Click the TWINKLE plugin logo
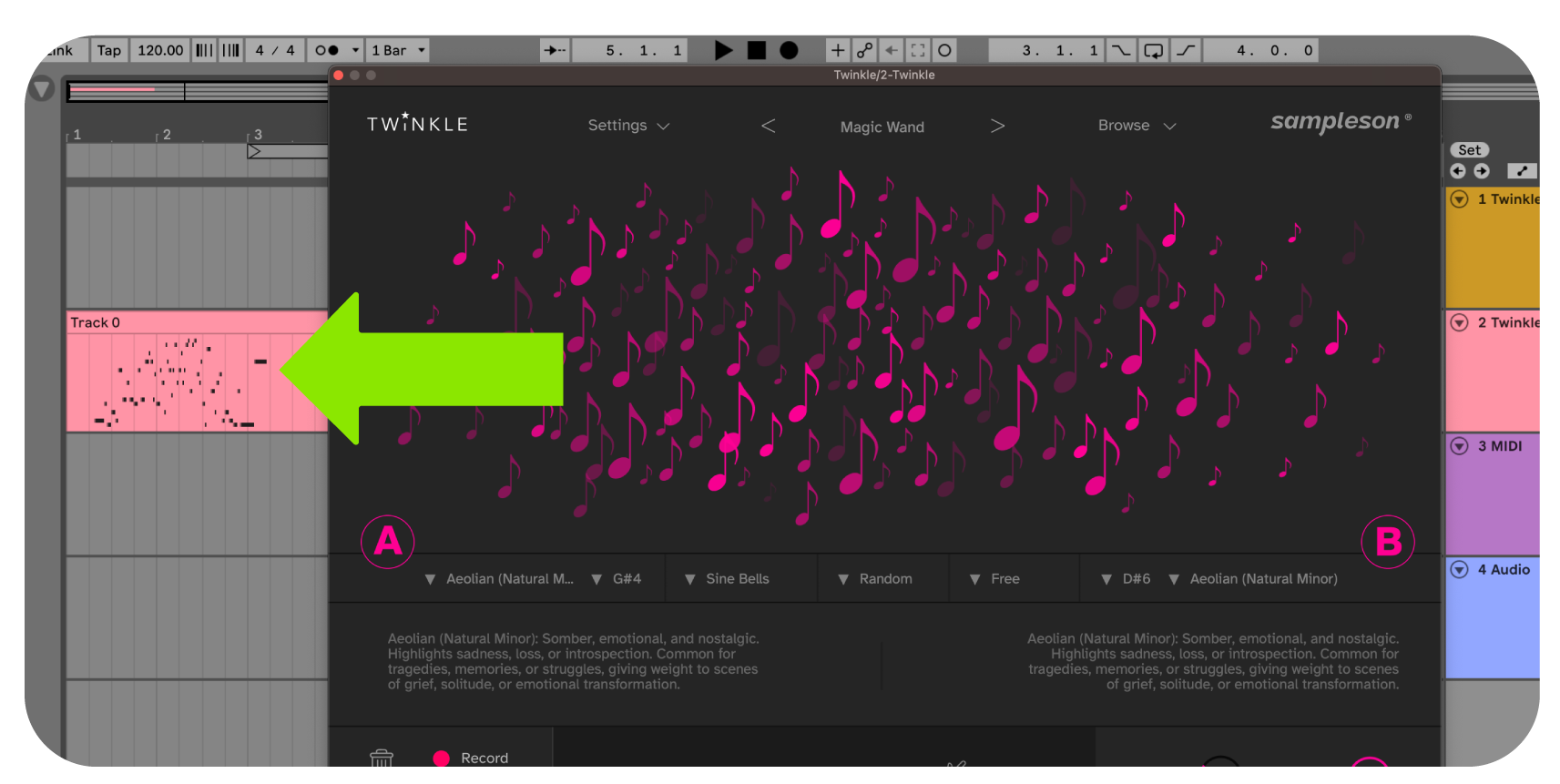 tap(417, 123)
